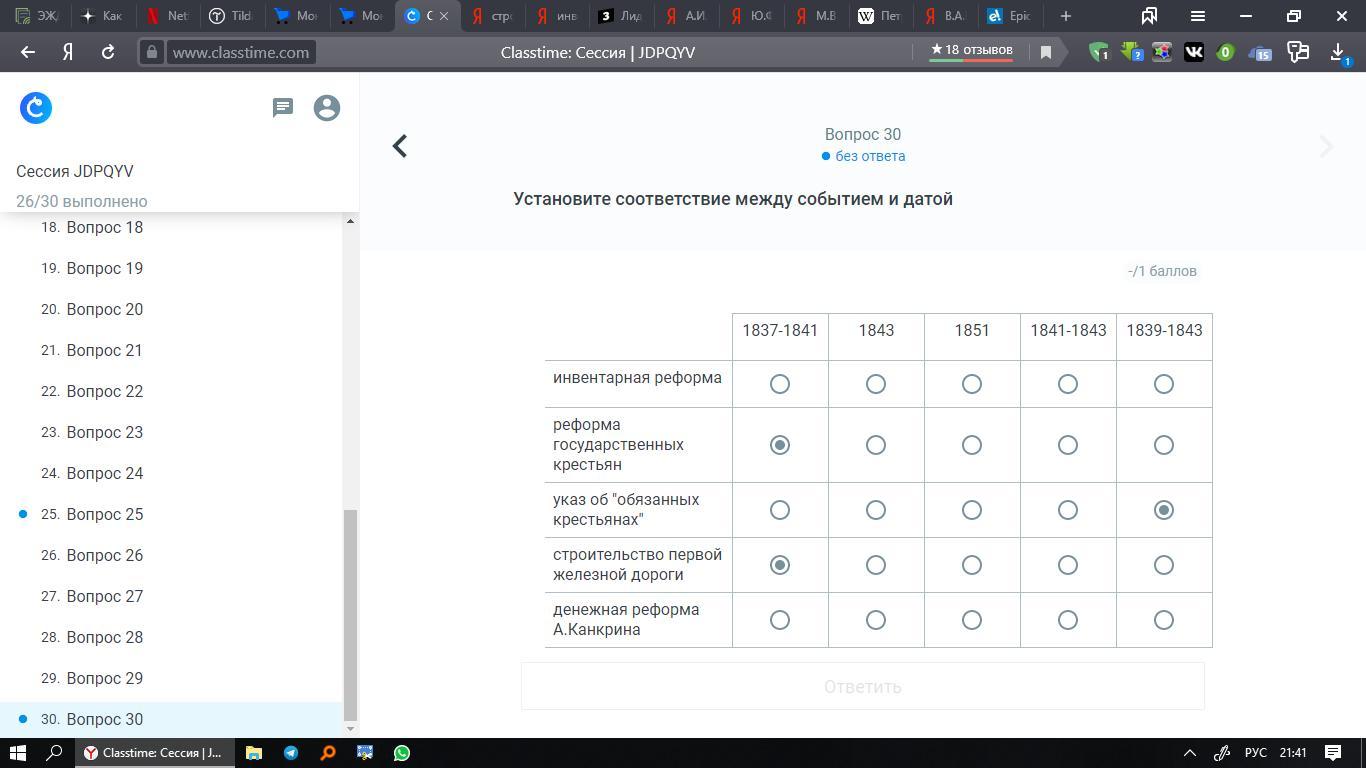This screenshot has width=1366, height=768.
Task: Open the Yandex Collections toolbar icon
Action: (x=1298, y=52)
